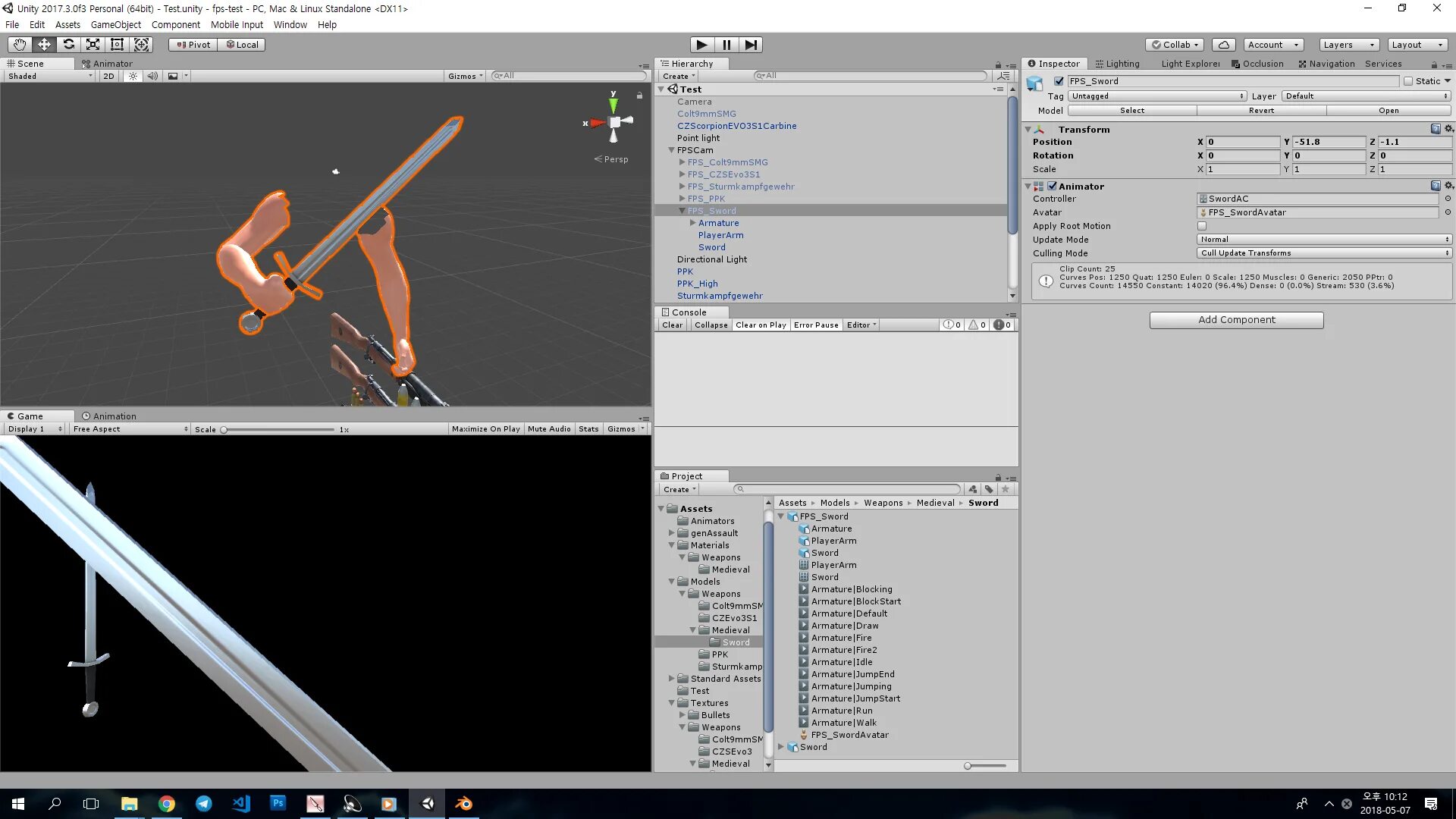This screenshot has width=1456, height=819.
Task: Open the Culling Mode dropdown
Action: click(1323, 253)
